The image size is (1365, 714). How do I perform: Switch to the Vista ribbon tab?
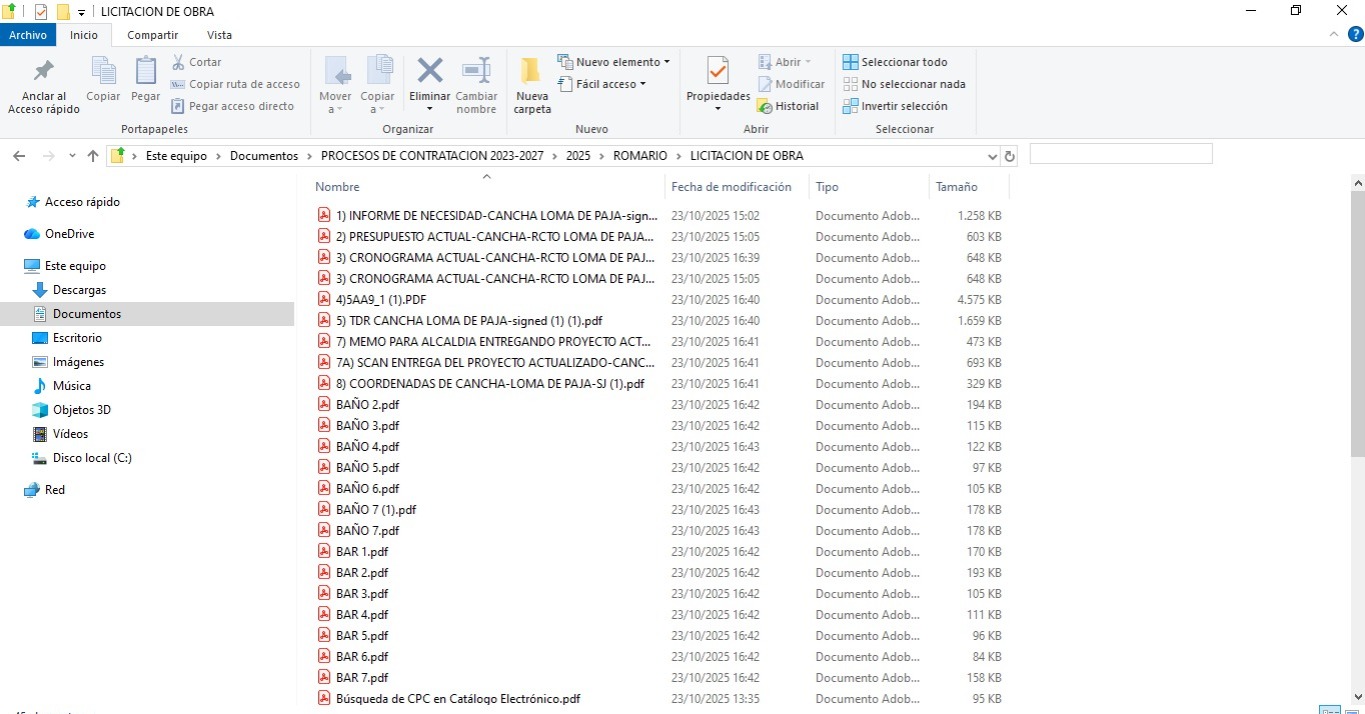pos(219,35)
